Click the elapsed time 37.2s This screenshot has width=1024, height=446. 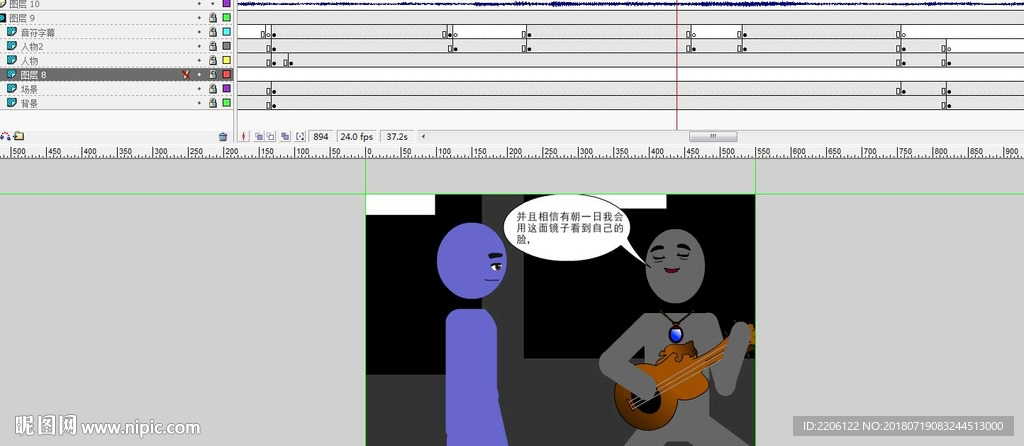[x=397, y=136]
